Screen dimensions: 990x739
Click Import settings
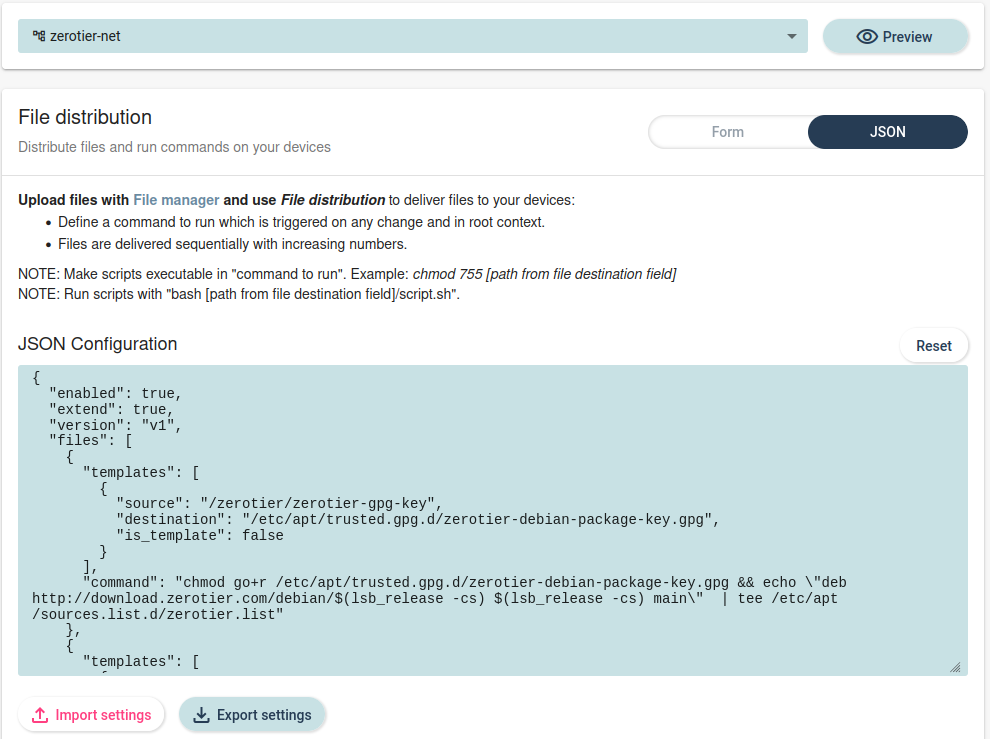coord(91,714)
